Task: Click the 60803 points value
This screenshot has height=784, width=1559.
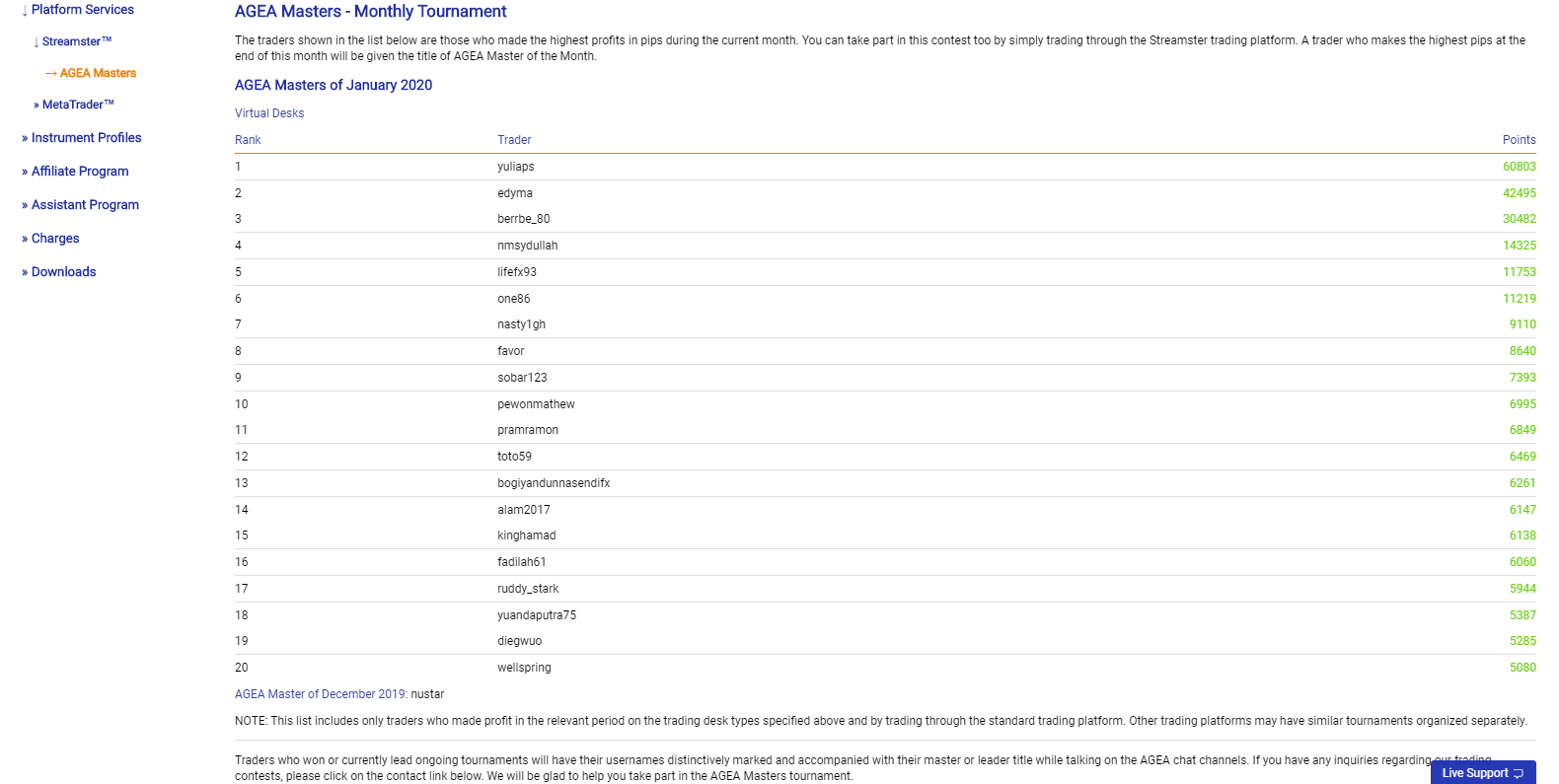Action: (x=1519, y=167)
